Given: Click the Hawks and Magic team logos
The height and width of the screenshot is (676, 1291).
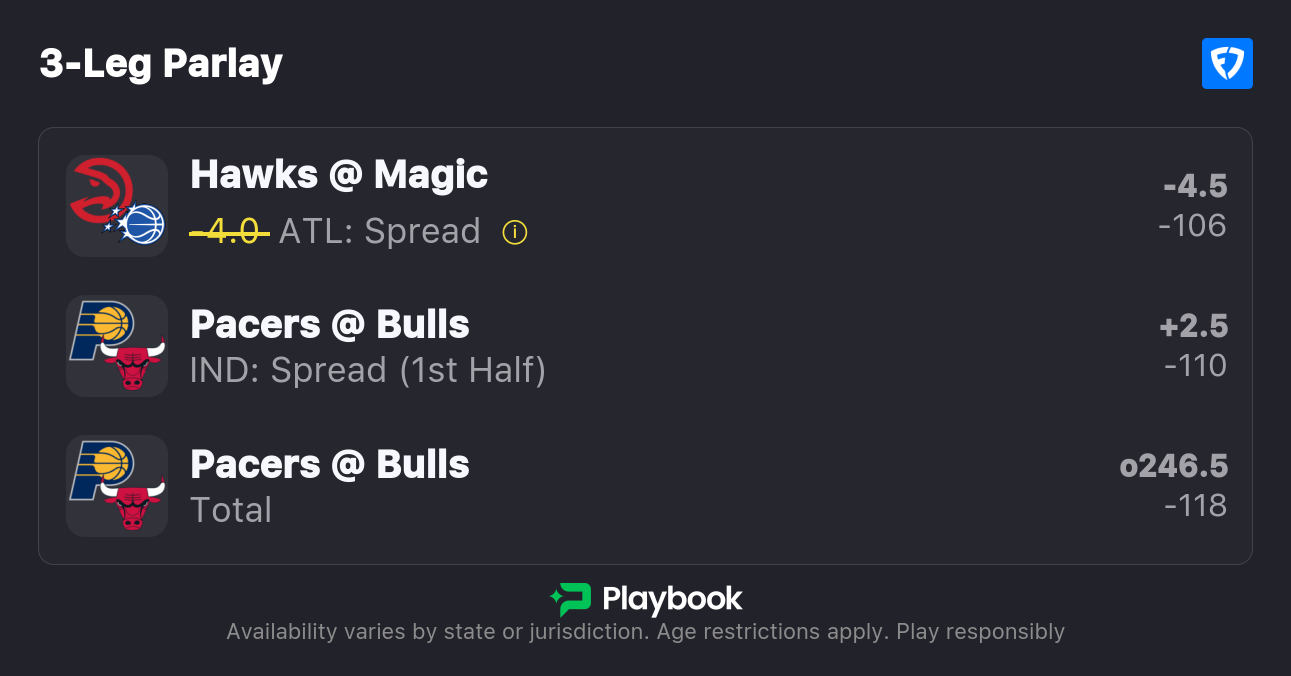Looking at the screenshot, I should click(117, 205).
